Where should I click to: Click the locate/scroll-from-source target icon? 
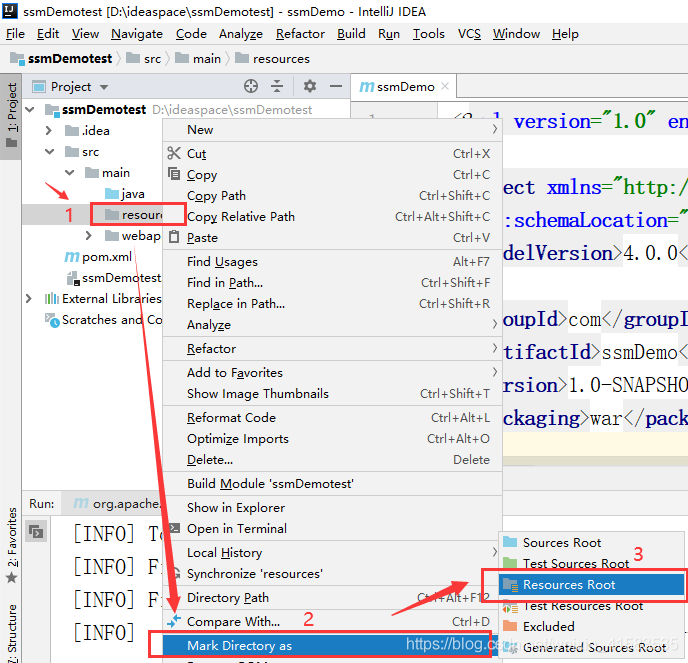click(251, 86)
